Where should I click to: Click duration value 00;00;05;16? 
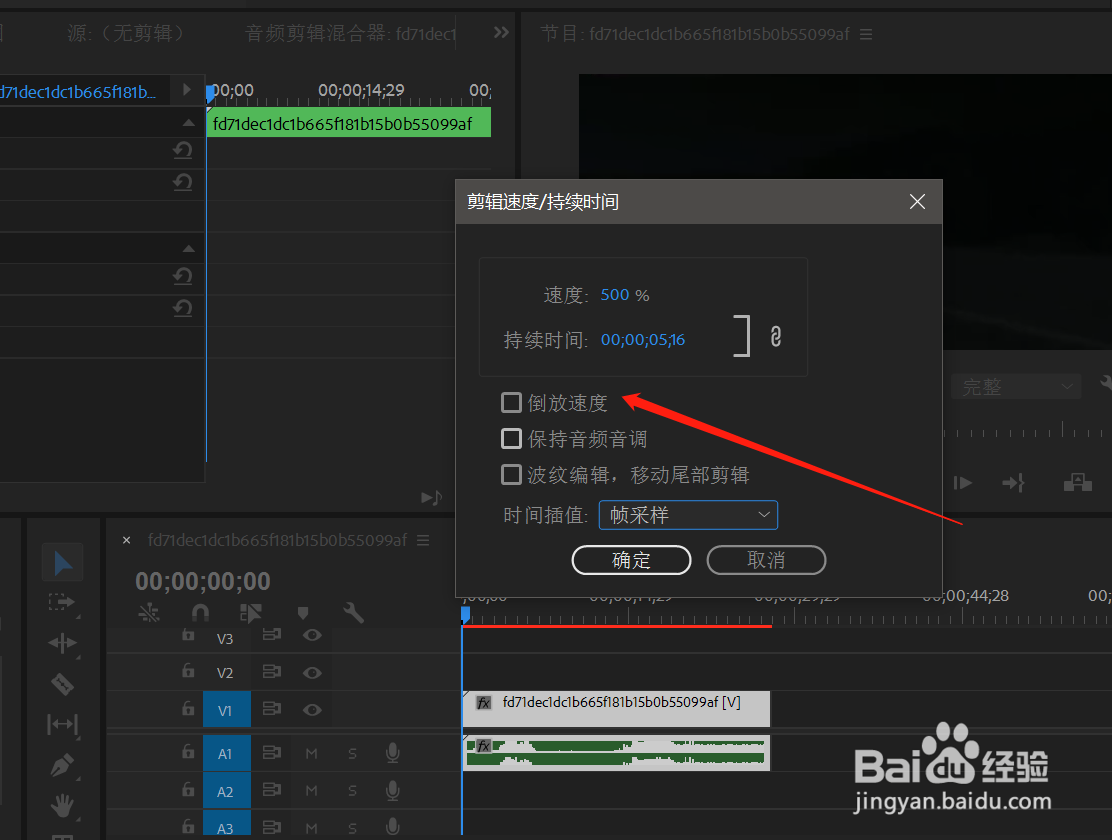(643, 340)
